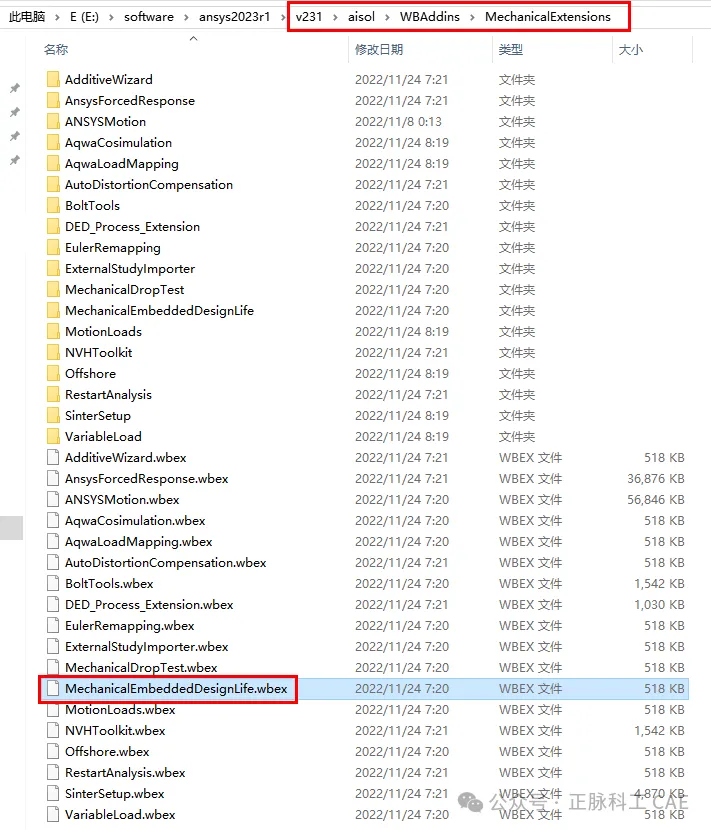Expand the breadcrumb chevron after ansys2023r1
Image resolution: width=711 pixels, height=830 pixels.
coord(283,17)
